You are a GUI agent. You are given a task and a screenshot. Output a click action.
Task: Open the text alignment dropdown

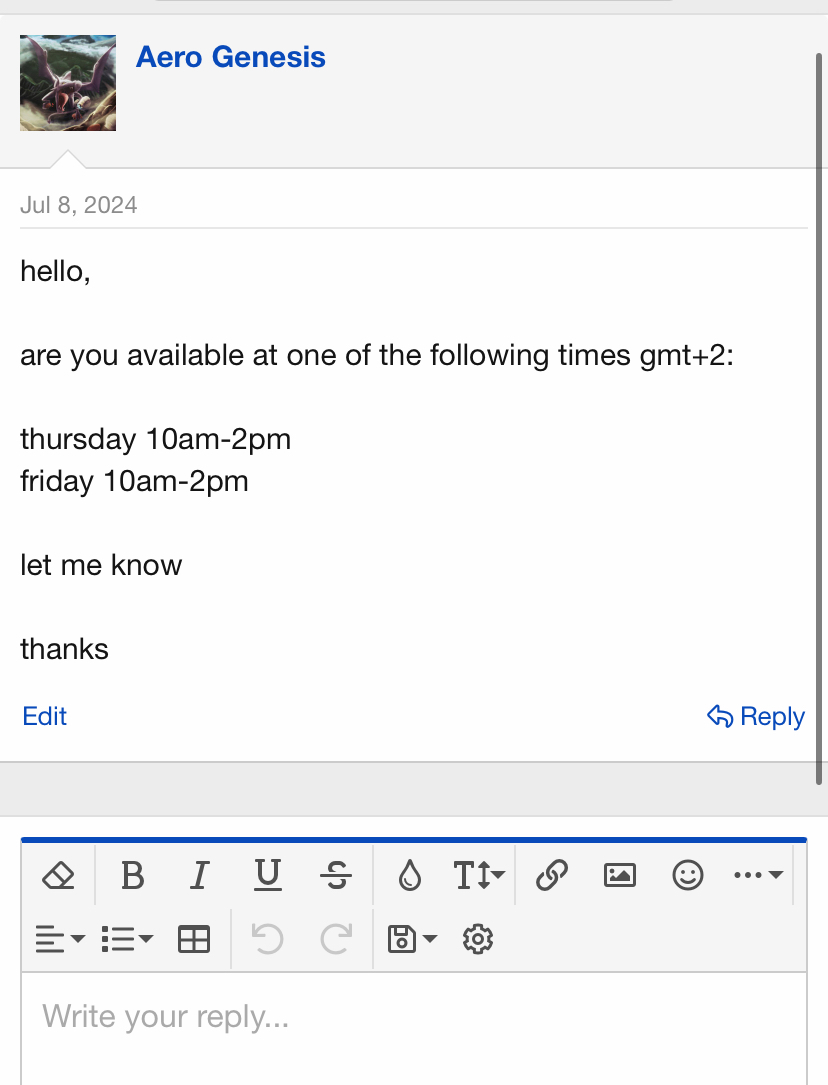tap(60, 940)
